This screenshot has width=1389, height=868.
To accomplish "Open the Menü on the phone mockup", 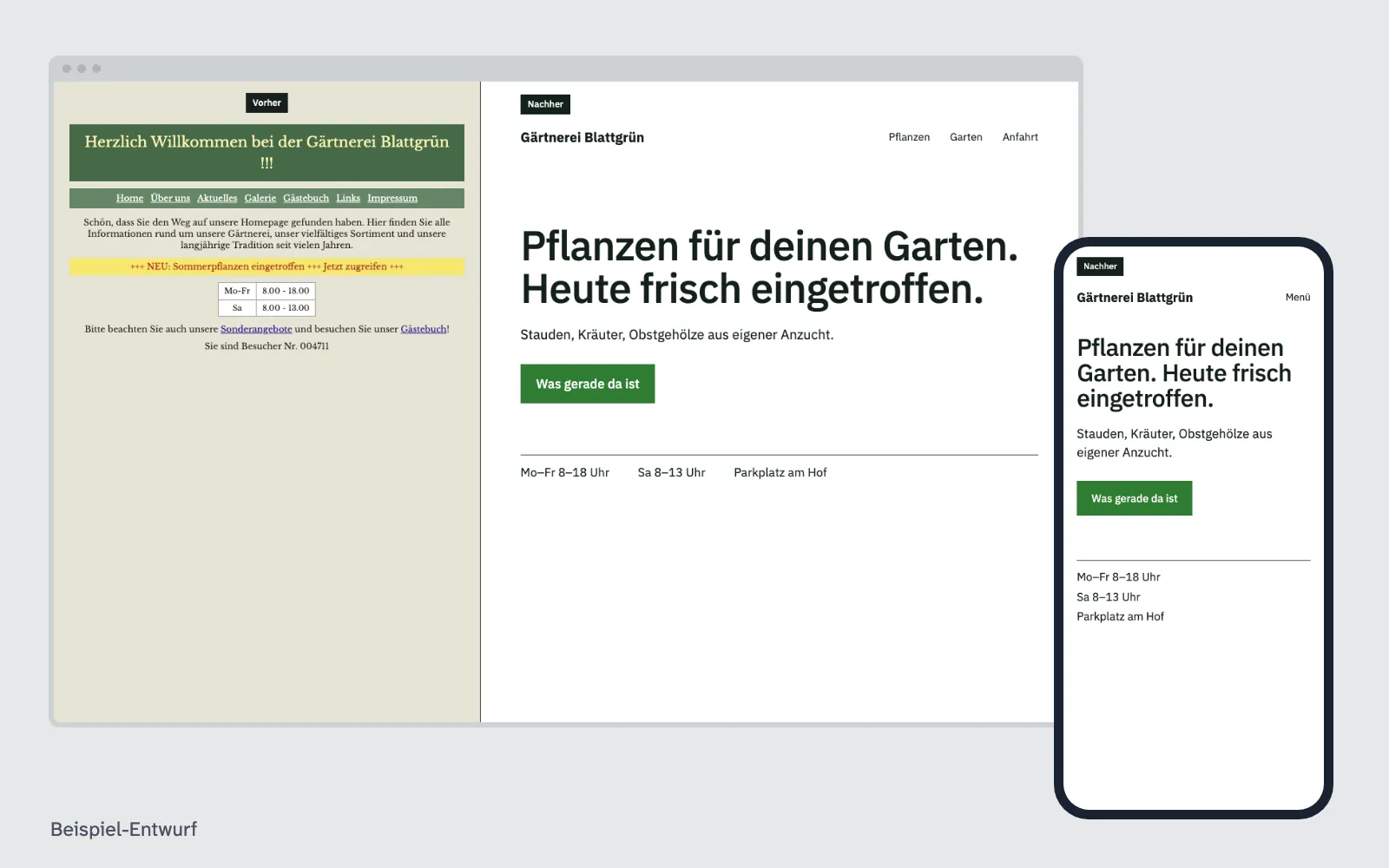I will click(1298, 297).
